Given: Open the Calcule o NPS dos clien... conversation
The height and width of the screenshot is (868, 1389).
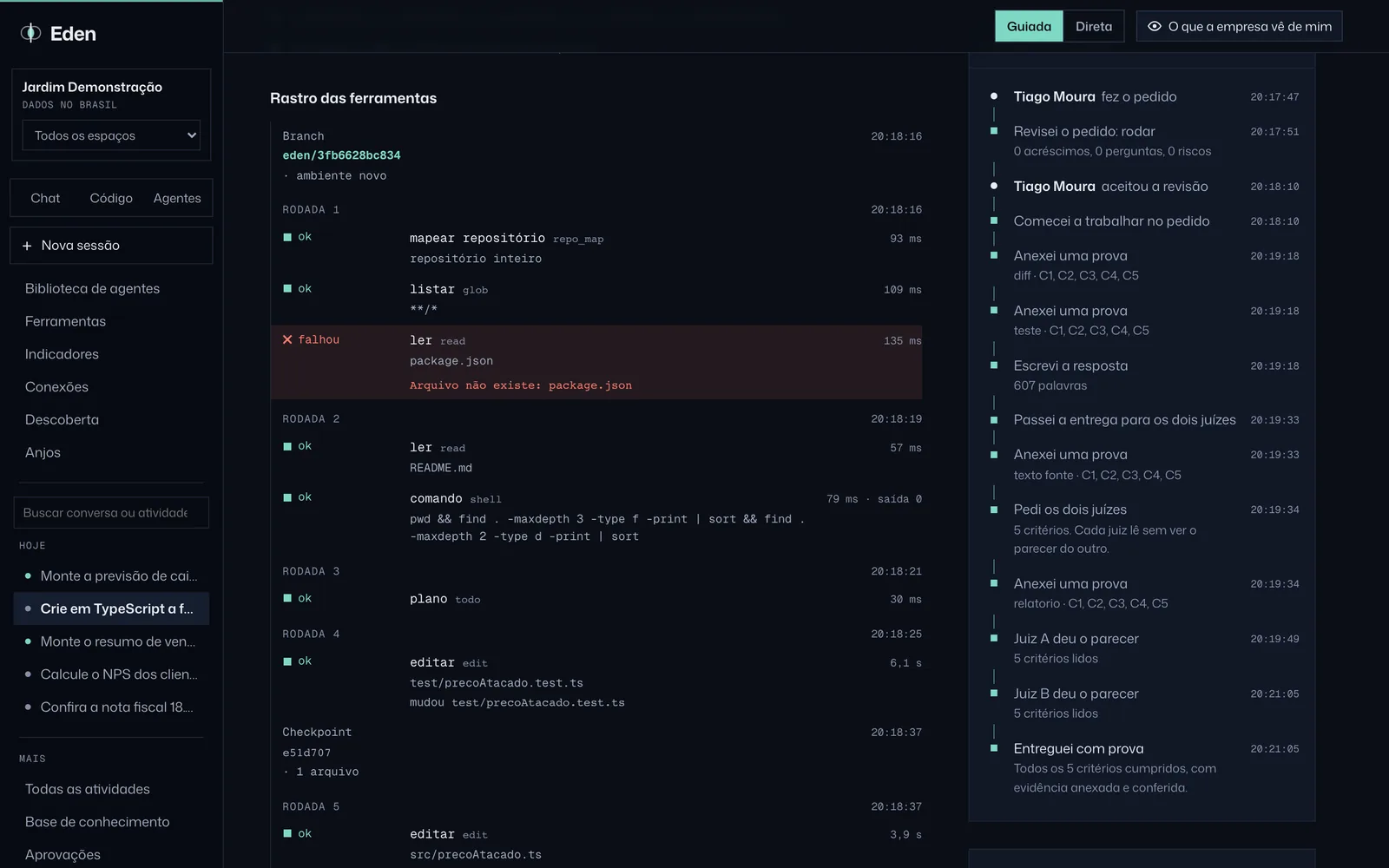Looking at the screenshot, I should point(111,674).
